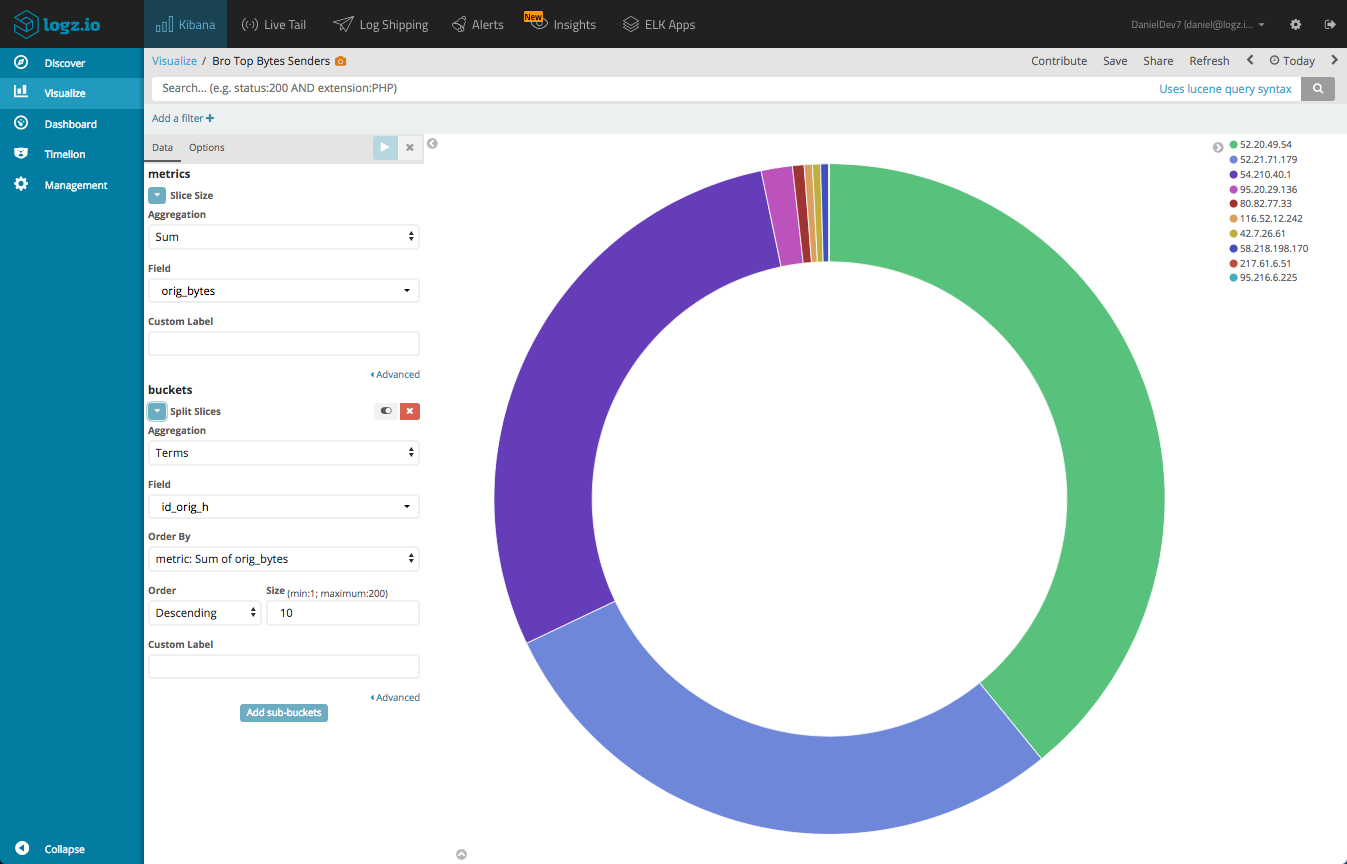Open the DanielDev7 account dropdown
Viewport: 1347px width, 864px height.
1198,24
